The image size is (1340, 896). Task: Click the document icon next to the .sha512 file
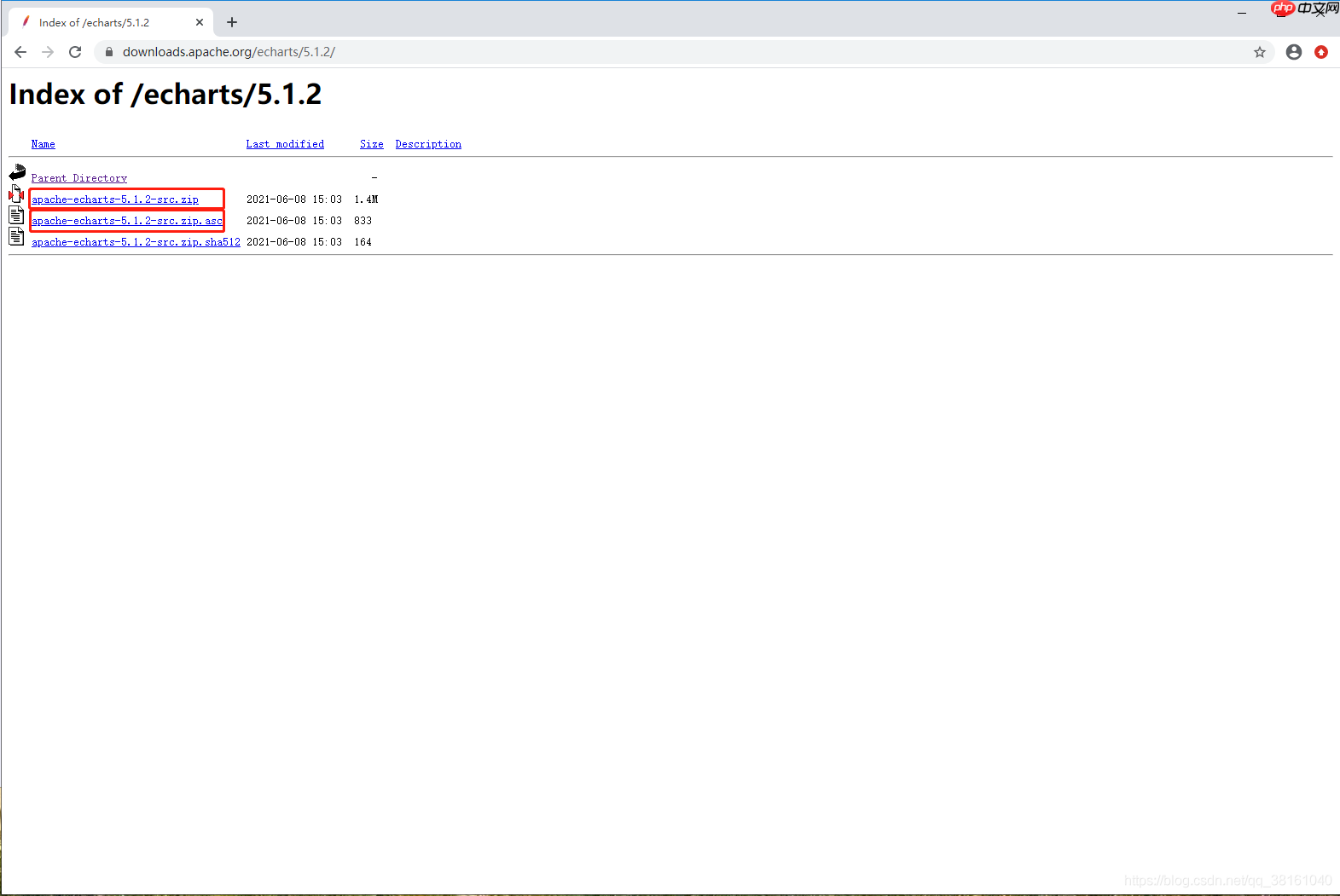point(16,237)
